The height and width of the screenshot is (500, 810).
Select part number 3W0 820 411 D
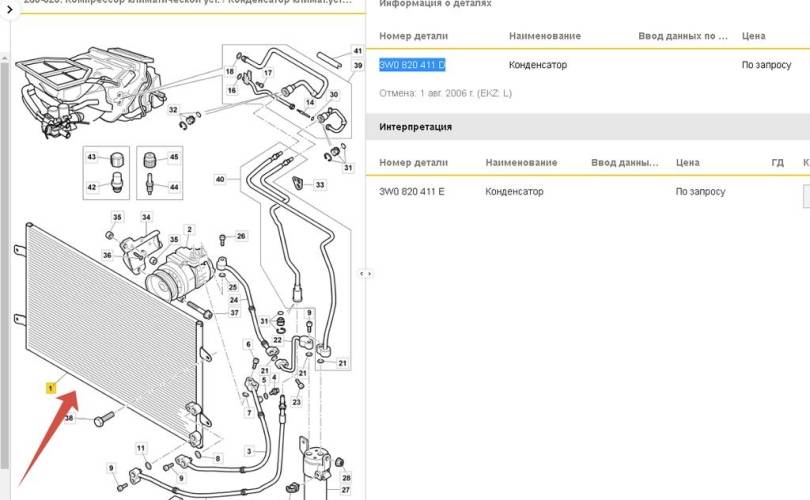pyautogui.click(x=412, y=65)
